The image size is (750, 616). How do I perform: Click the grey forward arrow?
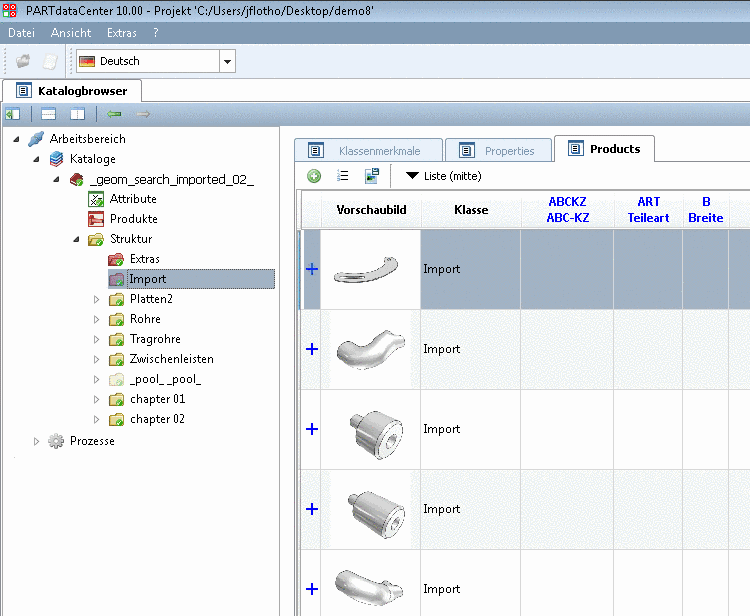tap(143, 114)
